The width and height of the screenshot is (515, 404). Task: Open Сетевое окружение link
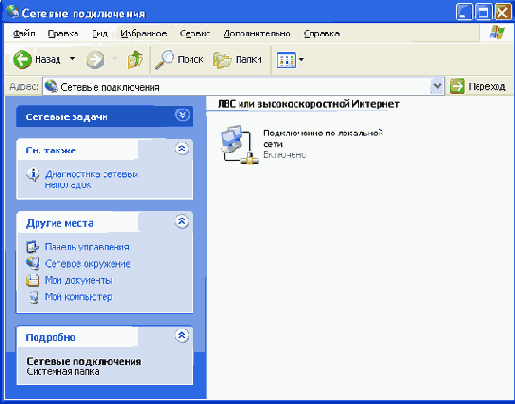click(x=87, y=264)
